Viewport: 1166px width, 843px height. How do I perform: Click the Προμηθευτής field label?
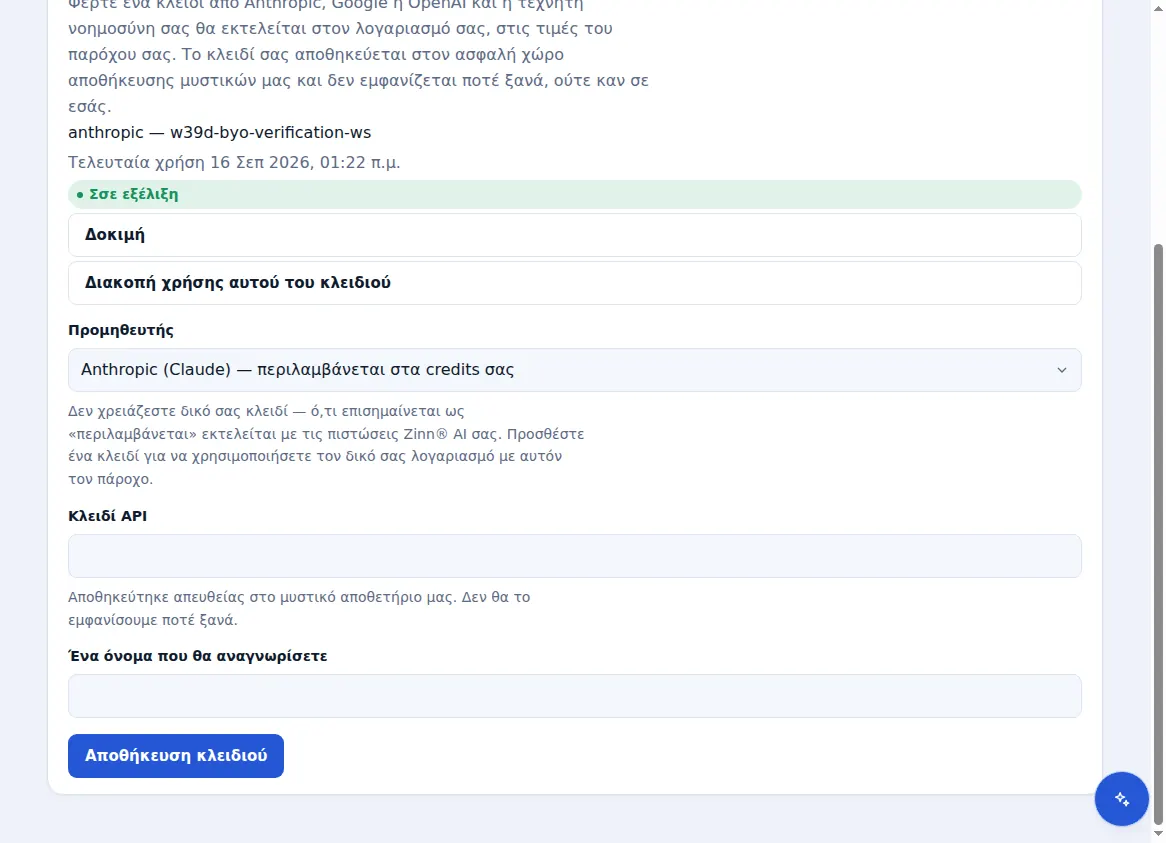click(x=120, y=330)
